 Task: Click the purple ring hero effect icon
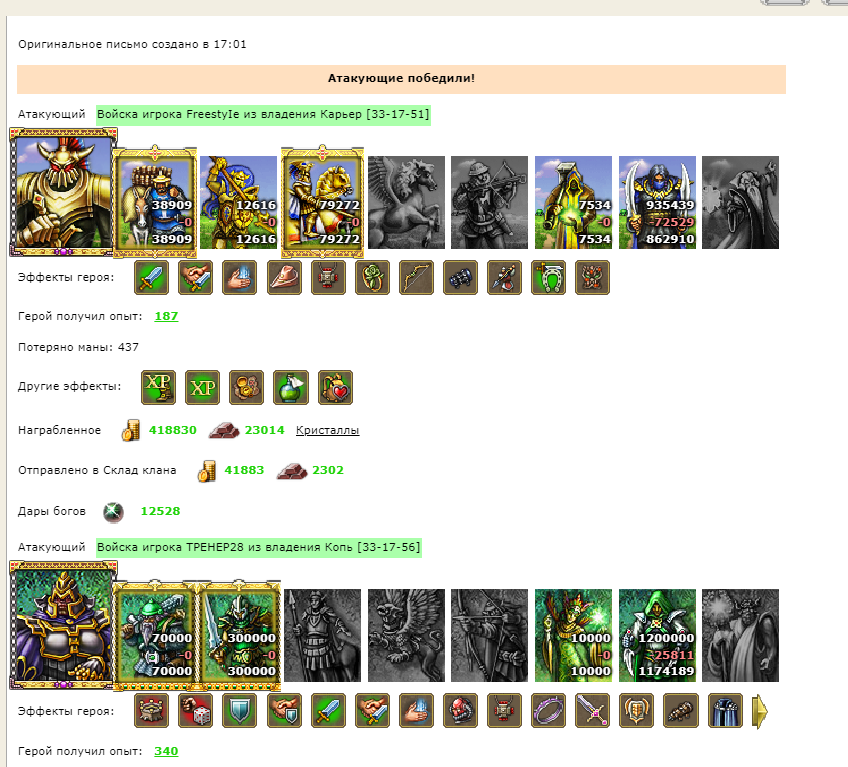click(548, 711)
